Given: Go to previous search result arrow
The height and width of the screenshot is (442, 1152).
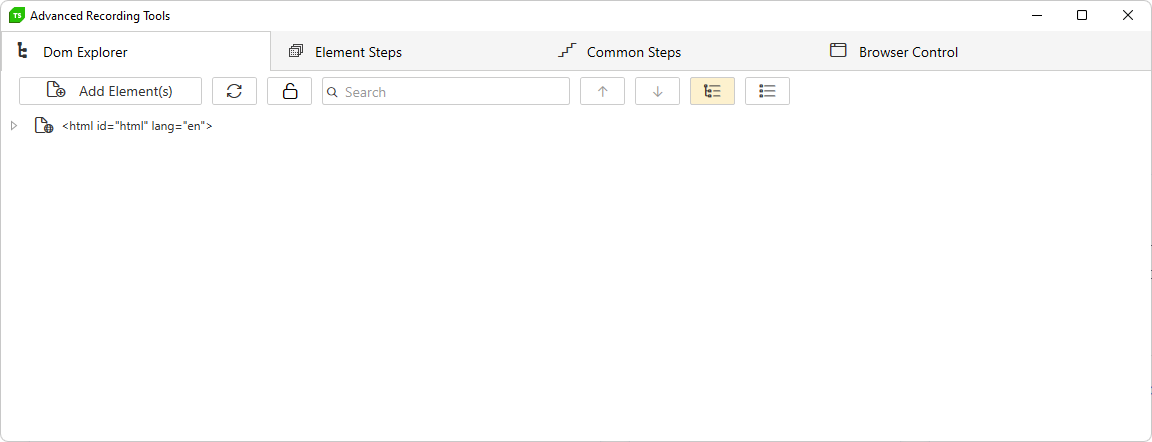Looking at the screenshot, I should (x=602, y=91).
